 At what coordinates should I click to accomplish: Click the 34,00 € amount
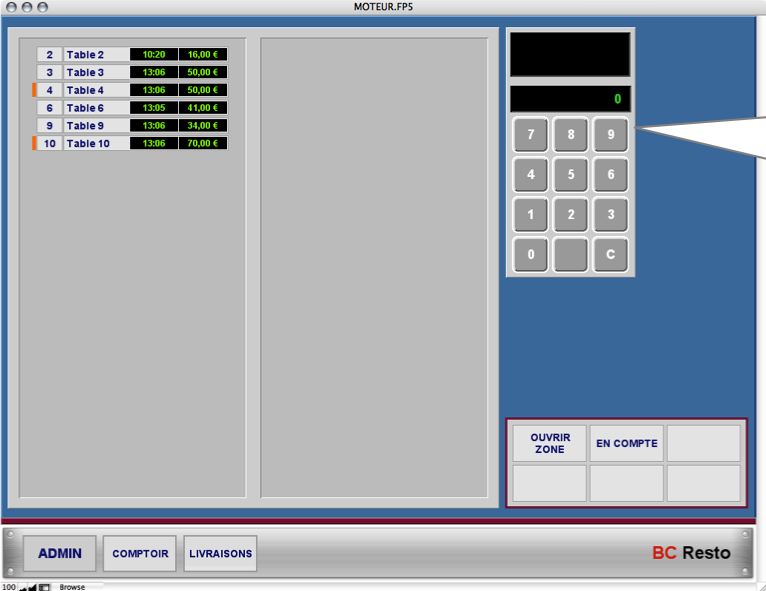pyautogui.click(x=203, y=126)
